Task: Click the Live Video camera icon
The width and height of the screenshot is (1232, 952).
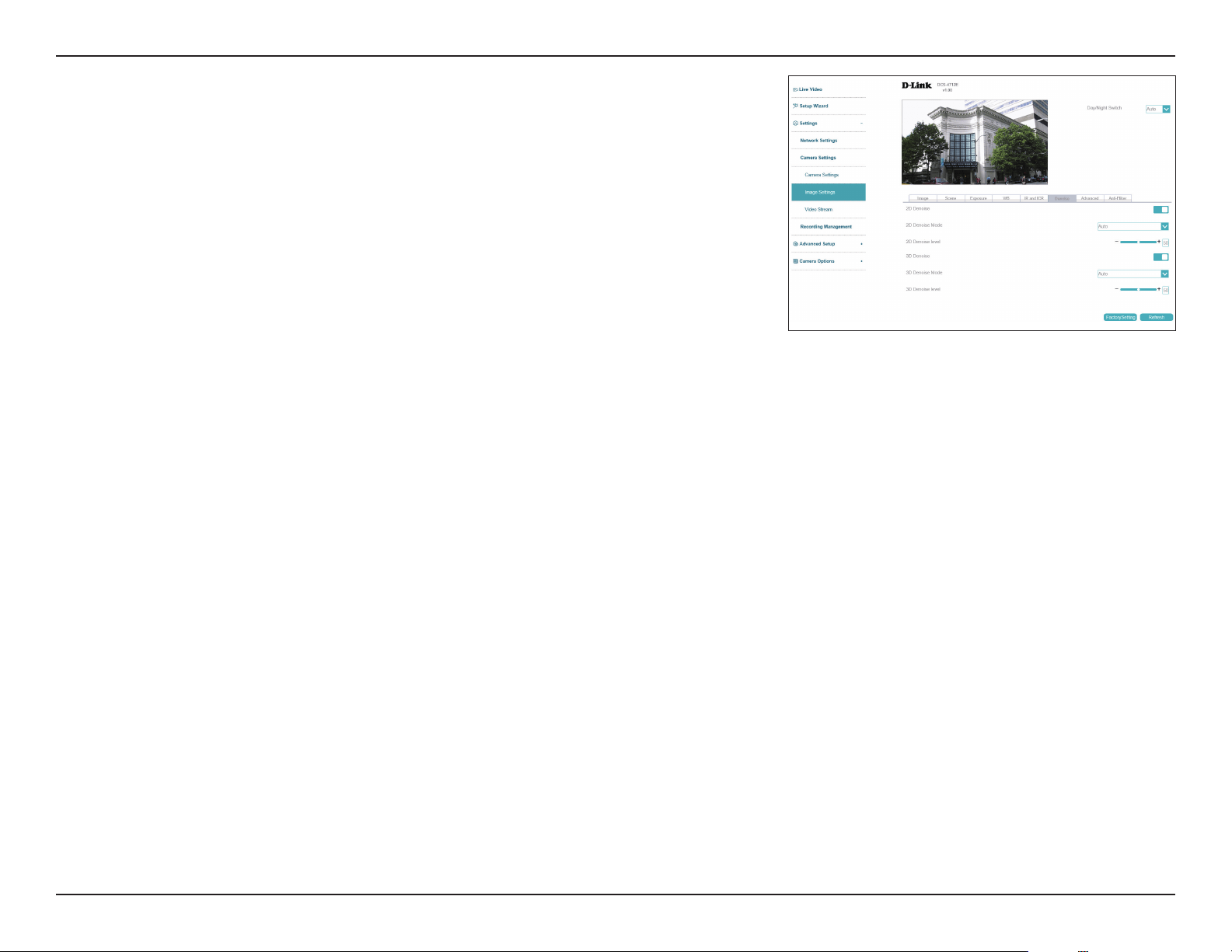Action: 795,89
